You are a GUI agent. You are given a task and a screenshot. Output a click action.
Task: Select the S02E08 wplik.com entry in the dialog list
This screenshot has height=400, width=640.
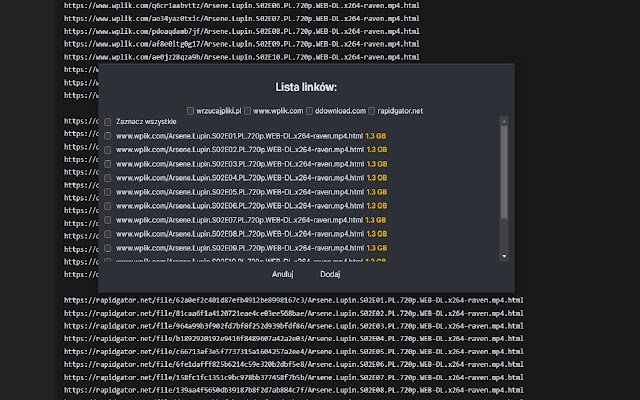240,234
